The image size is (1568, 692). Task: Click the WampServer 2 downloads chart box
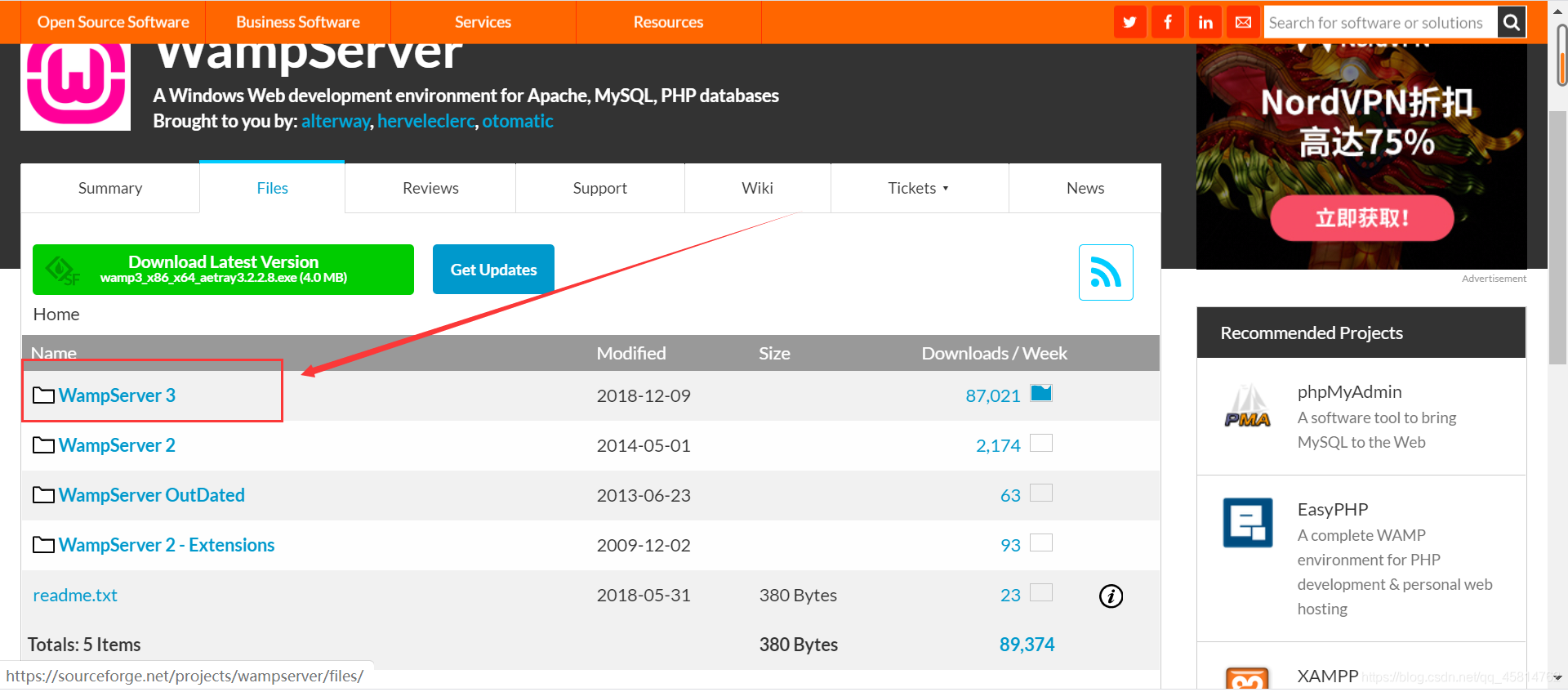[1041, 443]
